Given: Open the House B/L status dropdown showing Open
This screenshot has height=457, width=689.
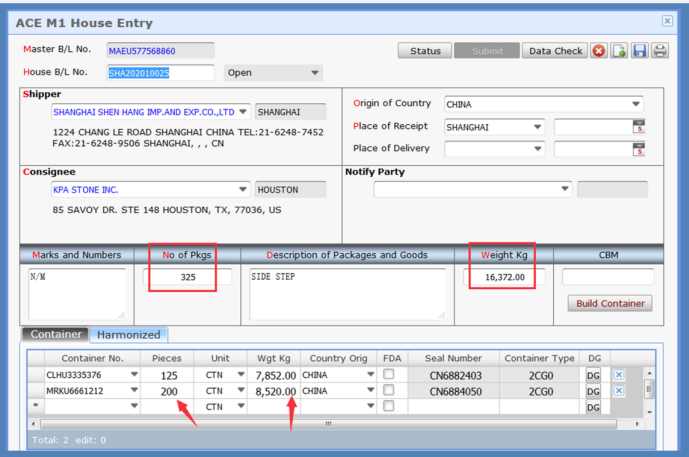Looking at the screenshot, I should (315, 73).
